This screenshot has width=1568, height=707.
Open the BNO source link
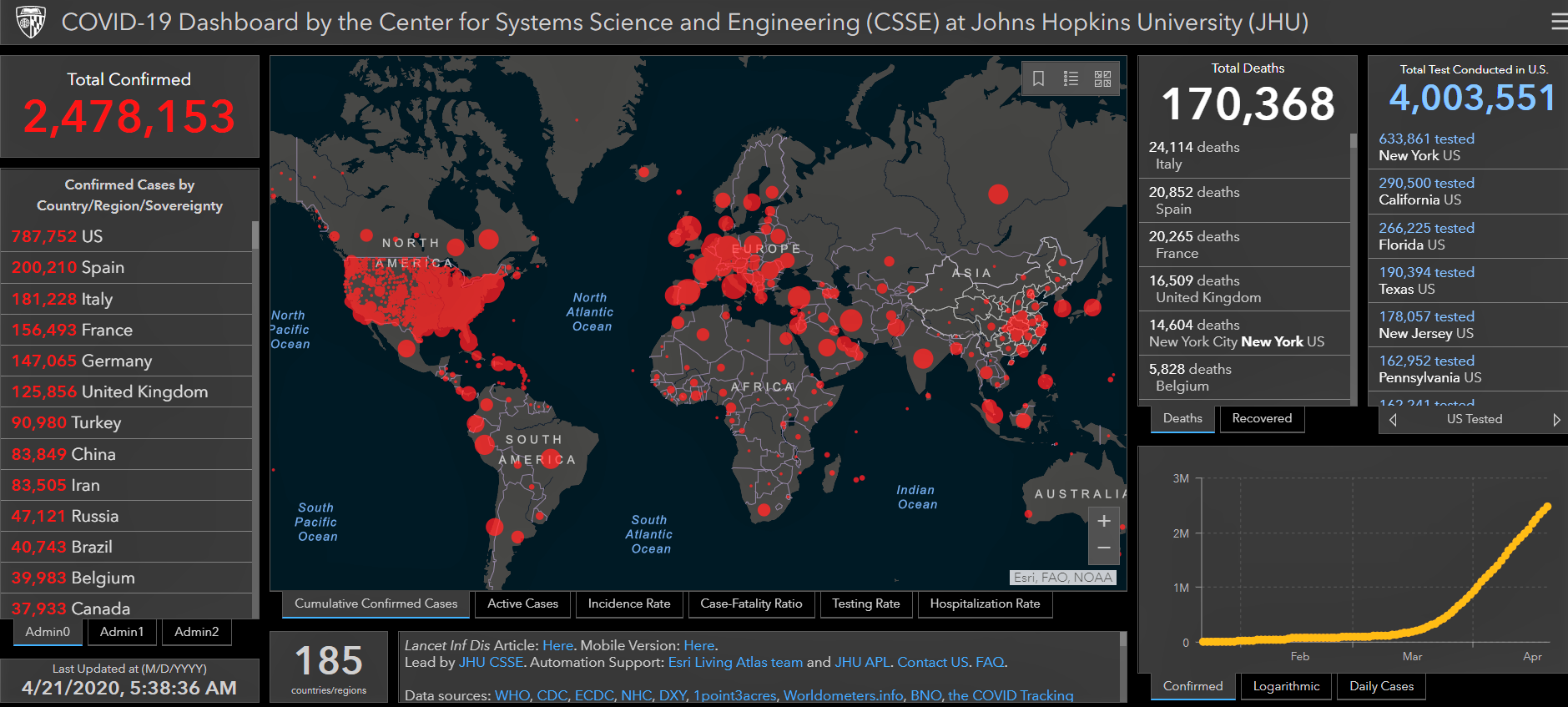(x=925, y=695)
